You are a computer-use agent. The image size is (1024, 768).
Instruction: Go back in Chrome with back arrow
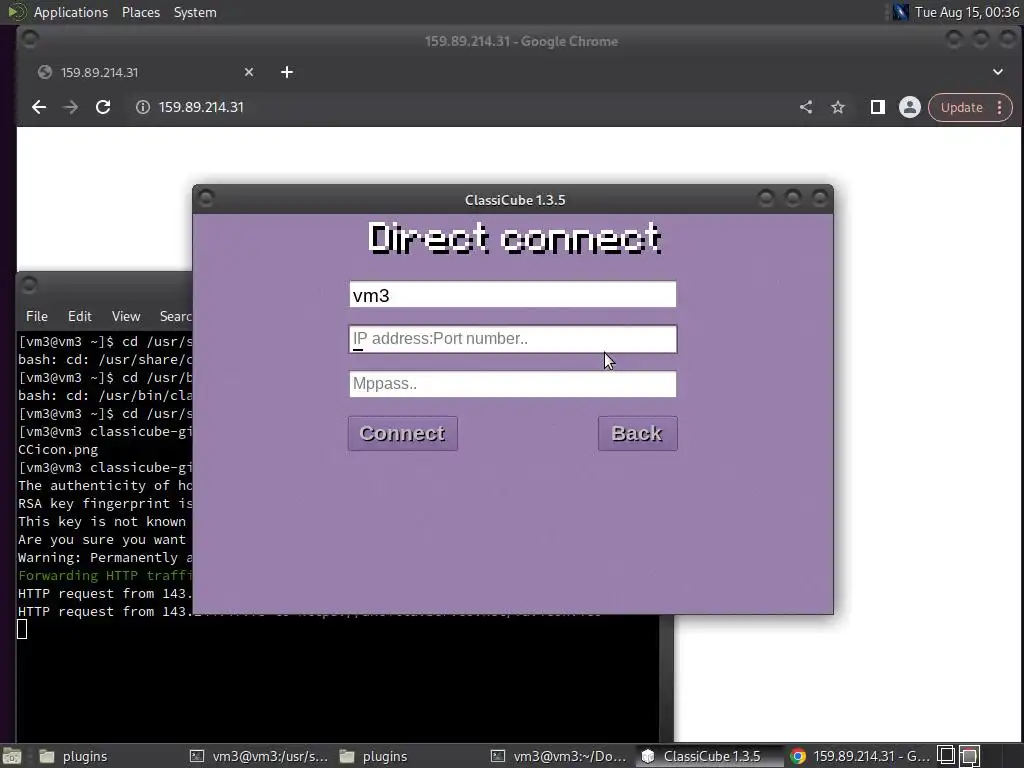39,107
